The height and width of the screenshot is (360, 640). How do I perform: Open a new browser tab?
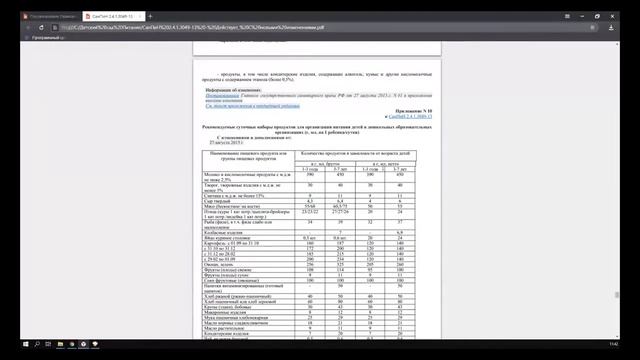(x=150, y=16)
